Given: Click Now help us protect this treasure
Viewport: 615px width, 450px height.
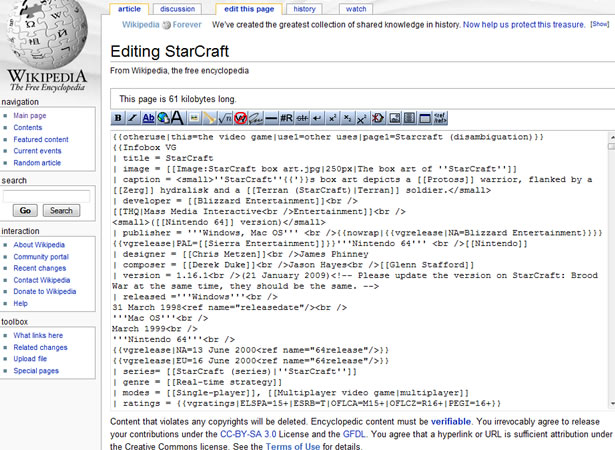Looking at the screenshot, I should pyautogui.click(x=524, y=25).
